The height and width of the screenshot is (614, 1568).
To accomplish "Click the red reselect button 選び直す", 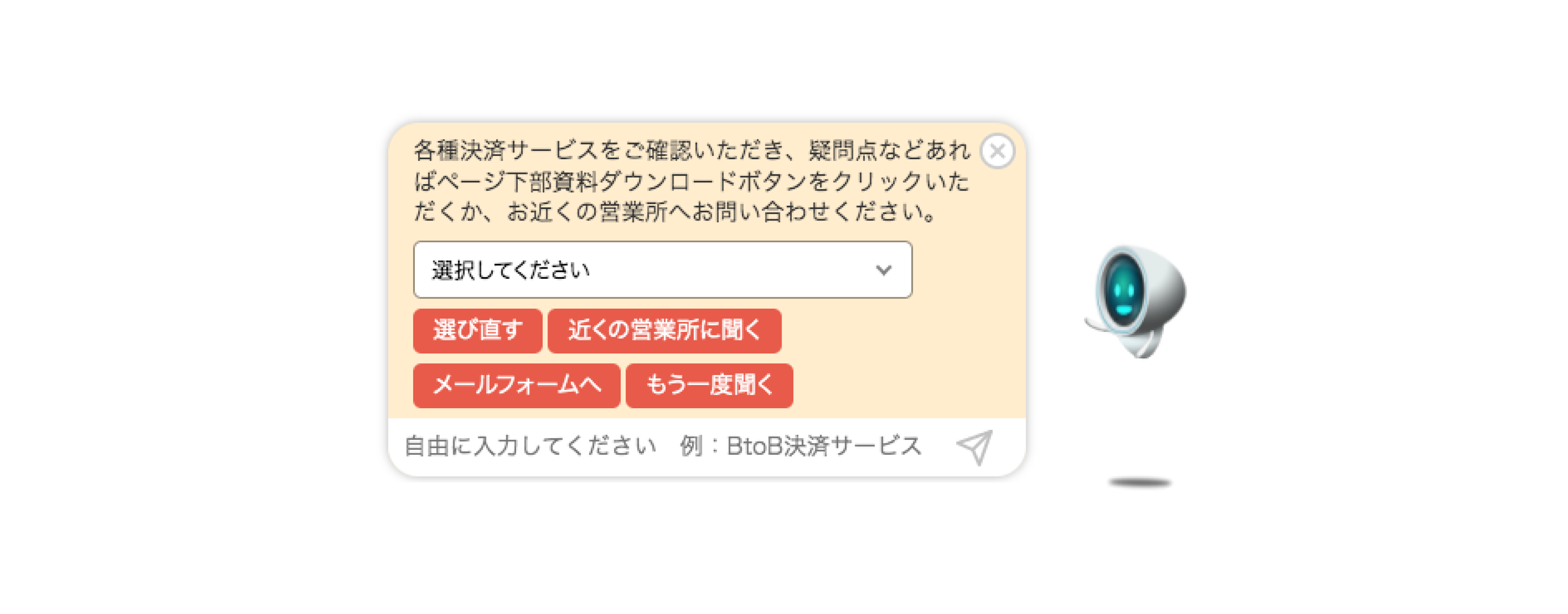I will pos(477,330).
